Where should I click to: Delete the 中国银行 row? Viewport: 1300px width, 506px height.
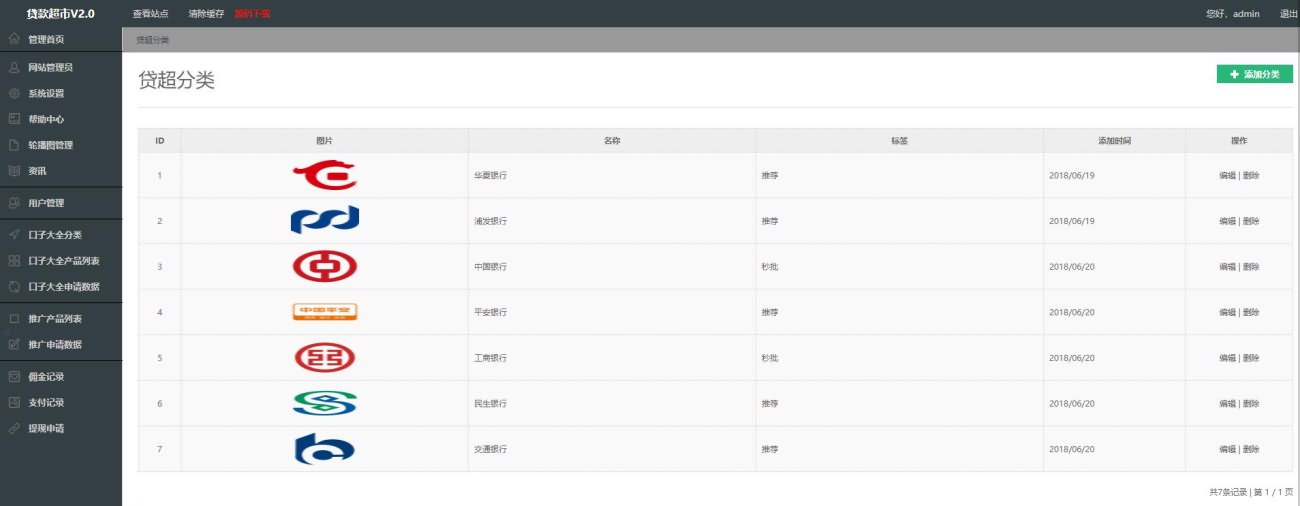(1251, 267)
